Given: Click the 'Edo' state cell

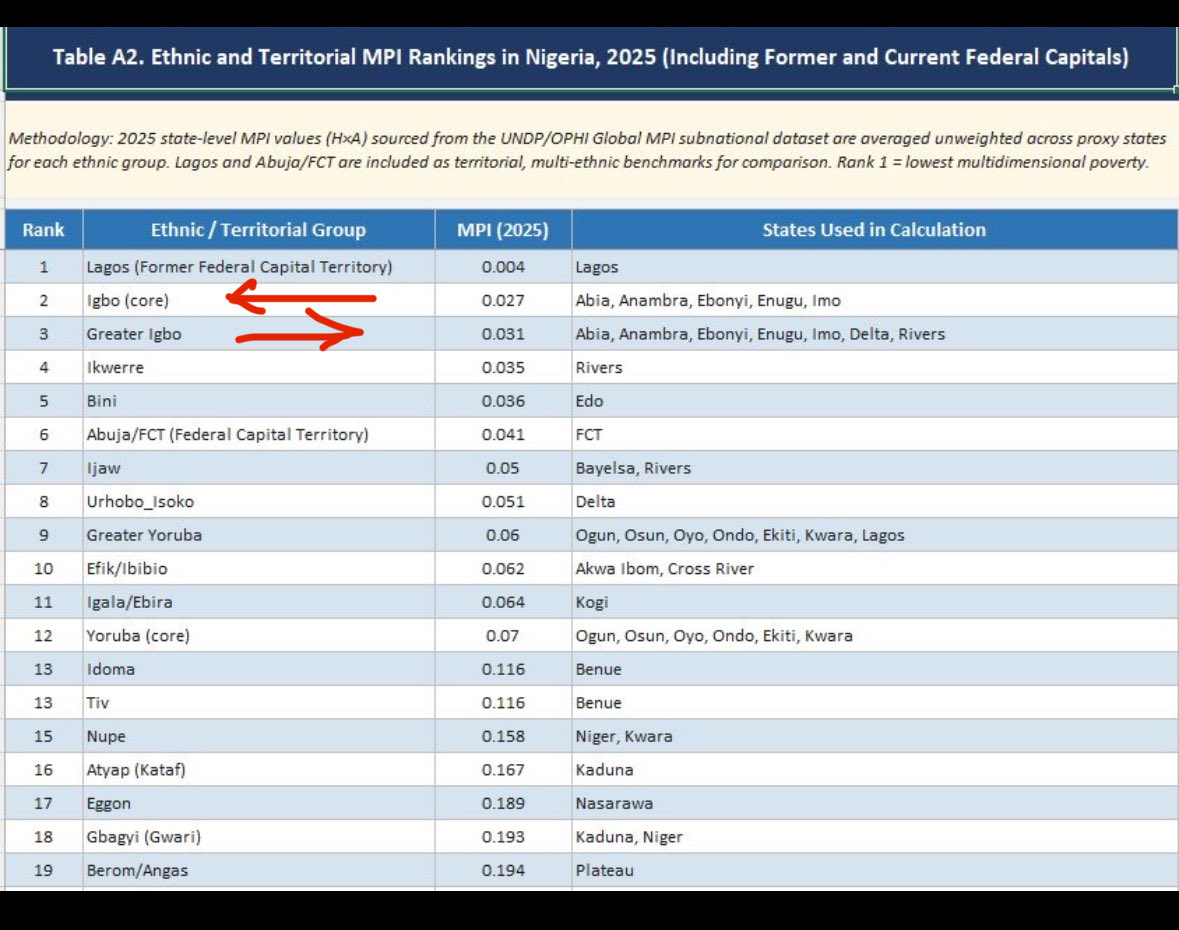Looking at the screenshot, I should (874, 401).
